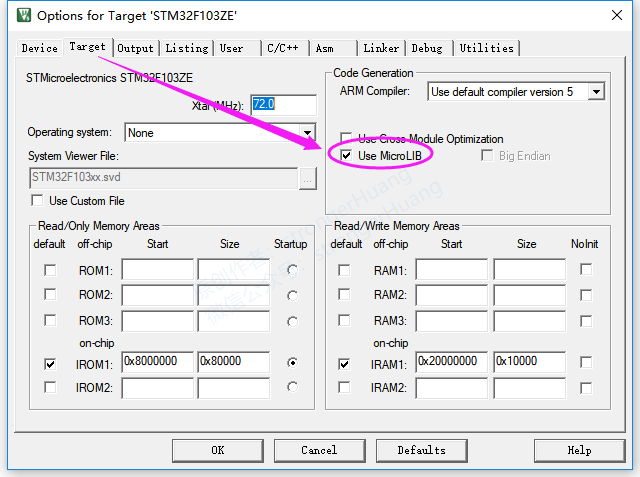
Task: Select the IROM2 Startup radio button
Action: (x=292, y=387)
